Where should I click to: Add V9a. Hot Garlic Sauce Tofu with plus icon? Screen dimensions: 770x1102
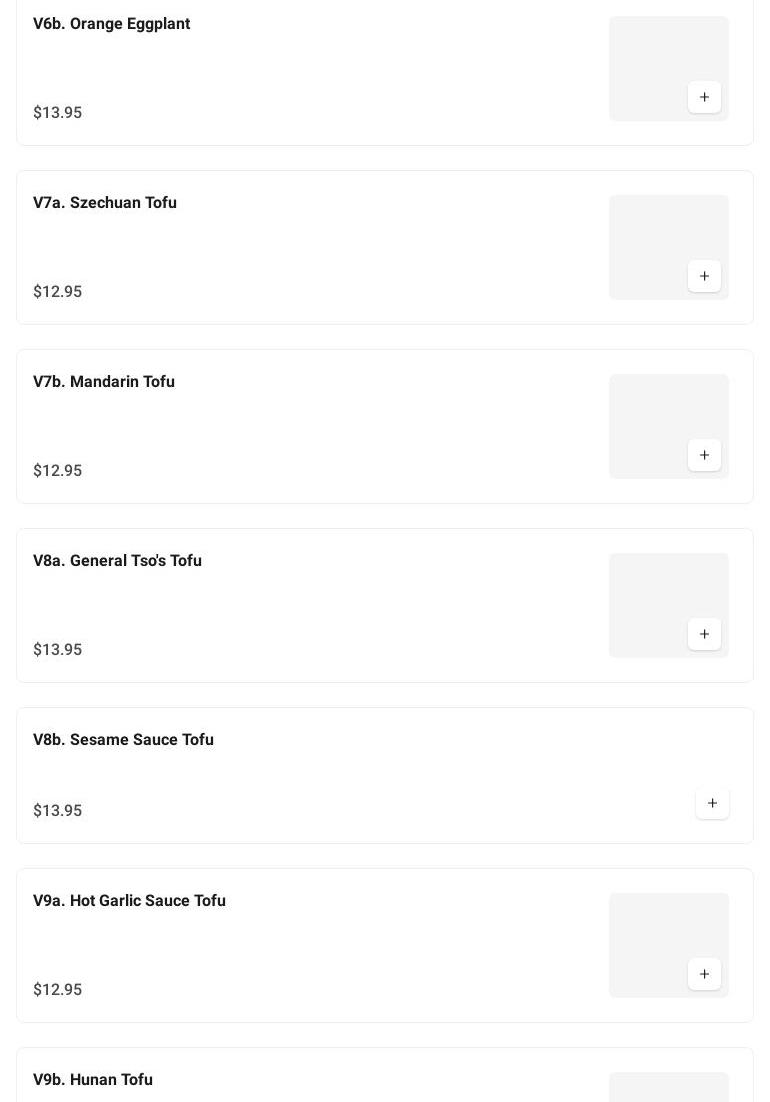pyautogui.click(x=704, y=974)
